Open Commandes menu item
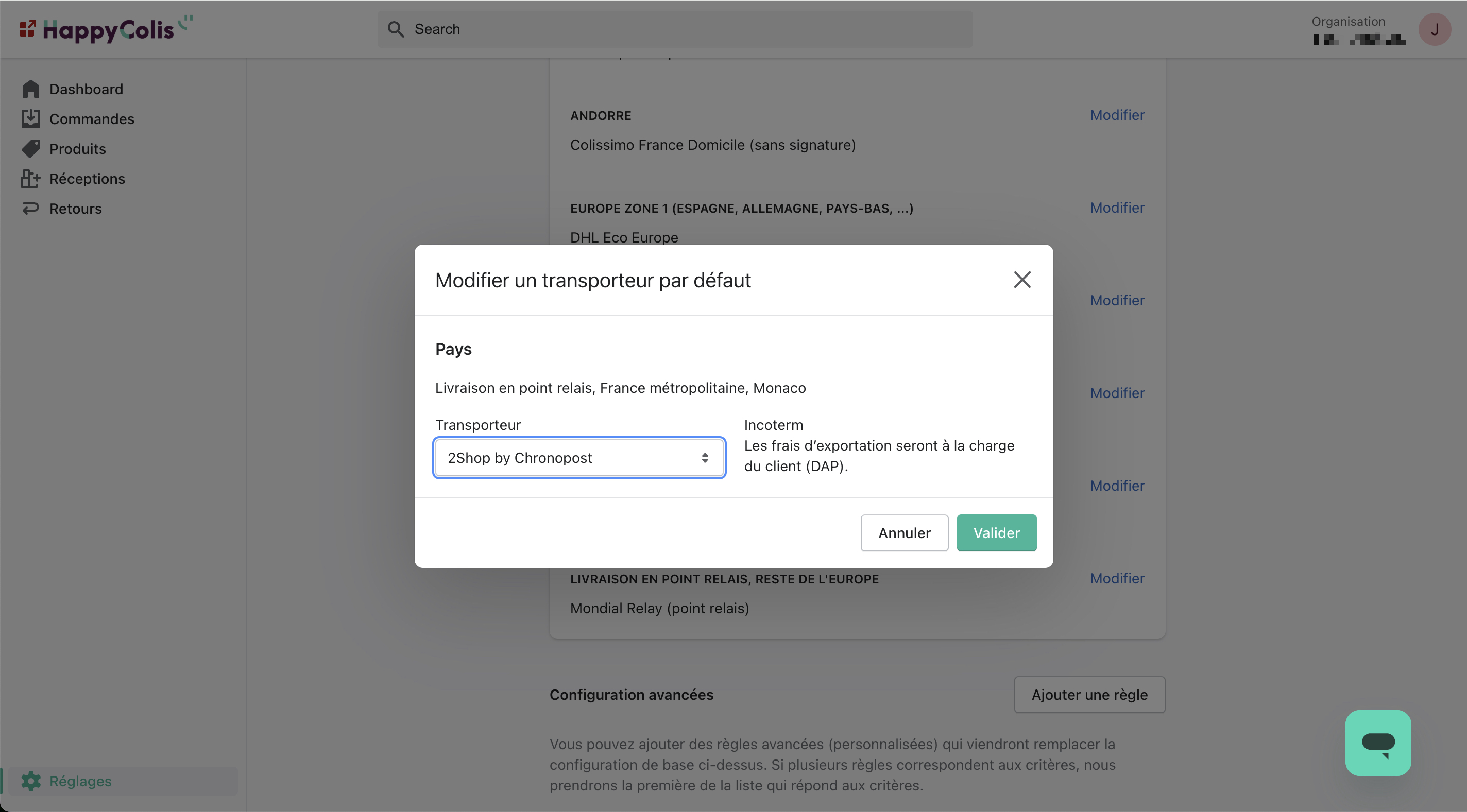Viewport: 1467px width, 812px height. (92, 119)
